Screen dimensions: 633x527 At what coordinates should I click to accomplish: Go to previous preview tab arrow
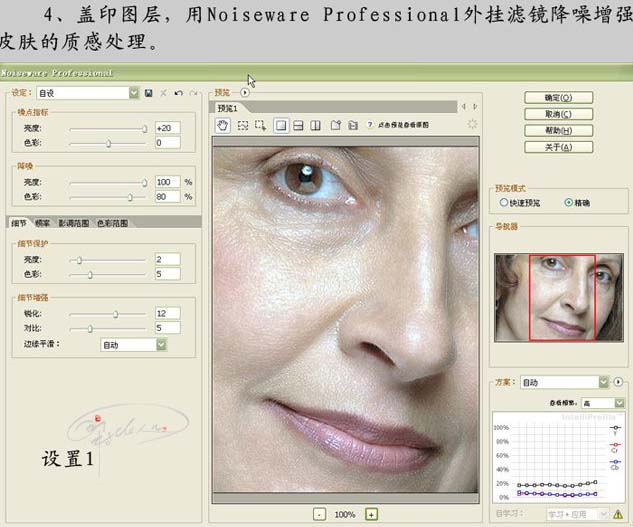[464, 107]
